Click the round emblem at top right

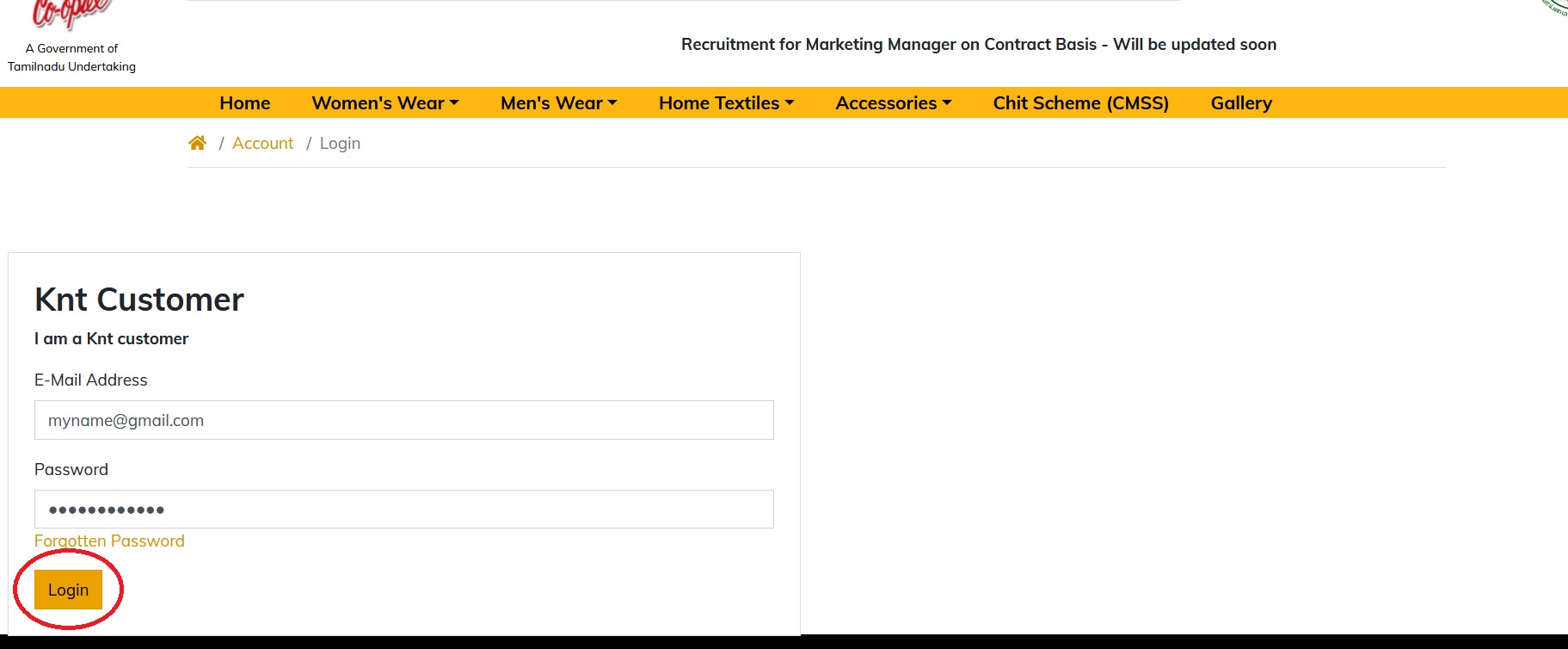1555,8
